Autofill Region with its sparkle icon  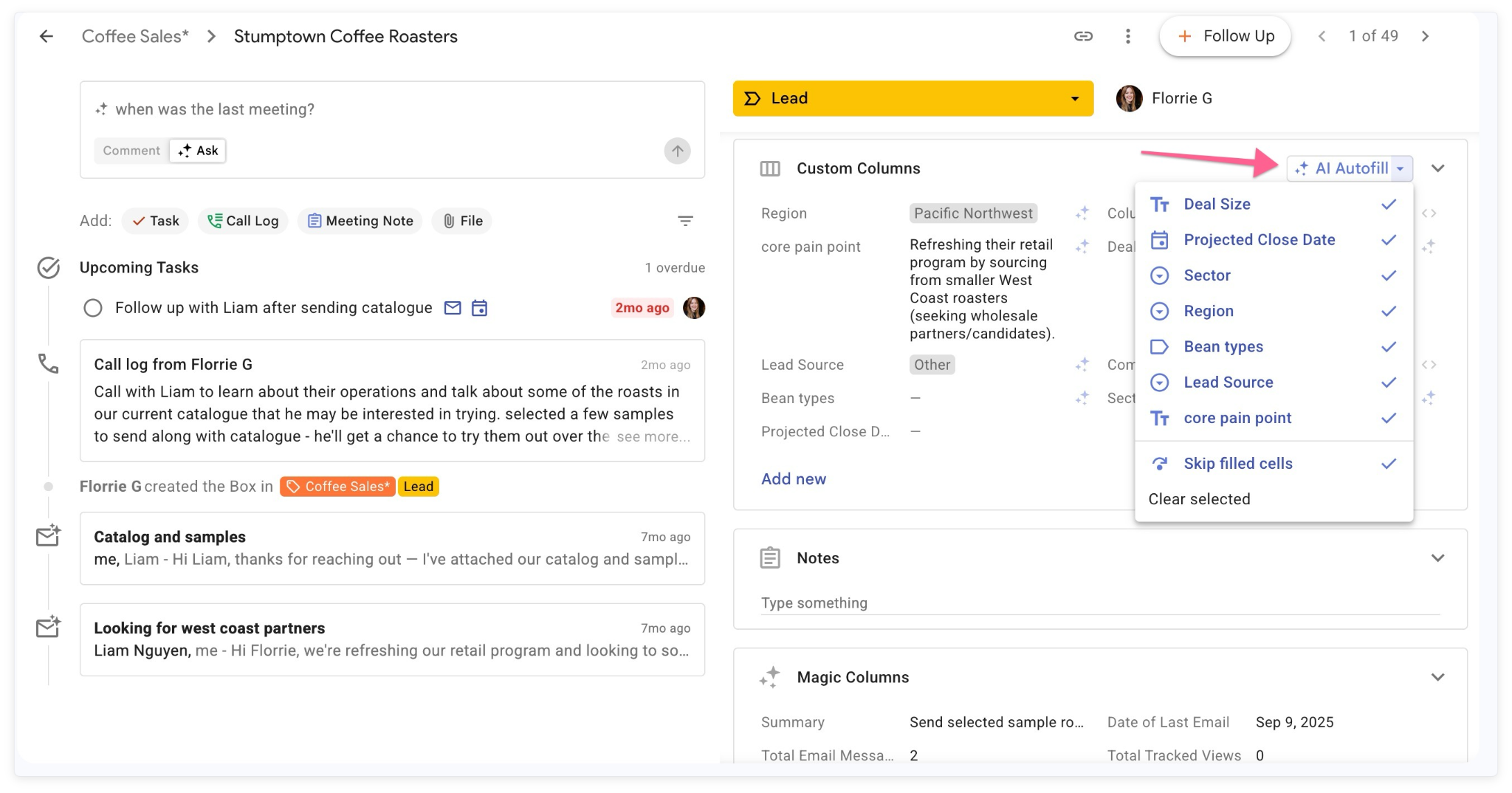(x=1082, y=213)
